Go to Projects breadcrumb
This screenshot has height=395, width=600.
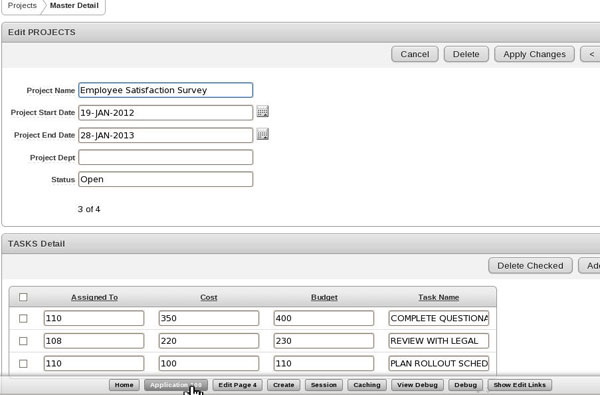22,5
